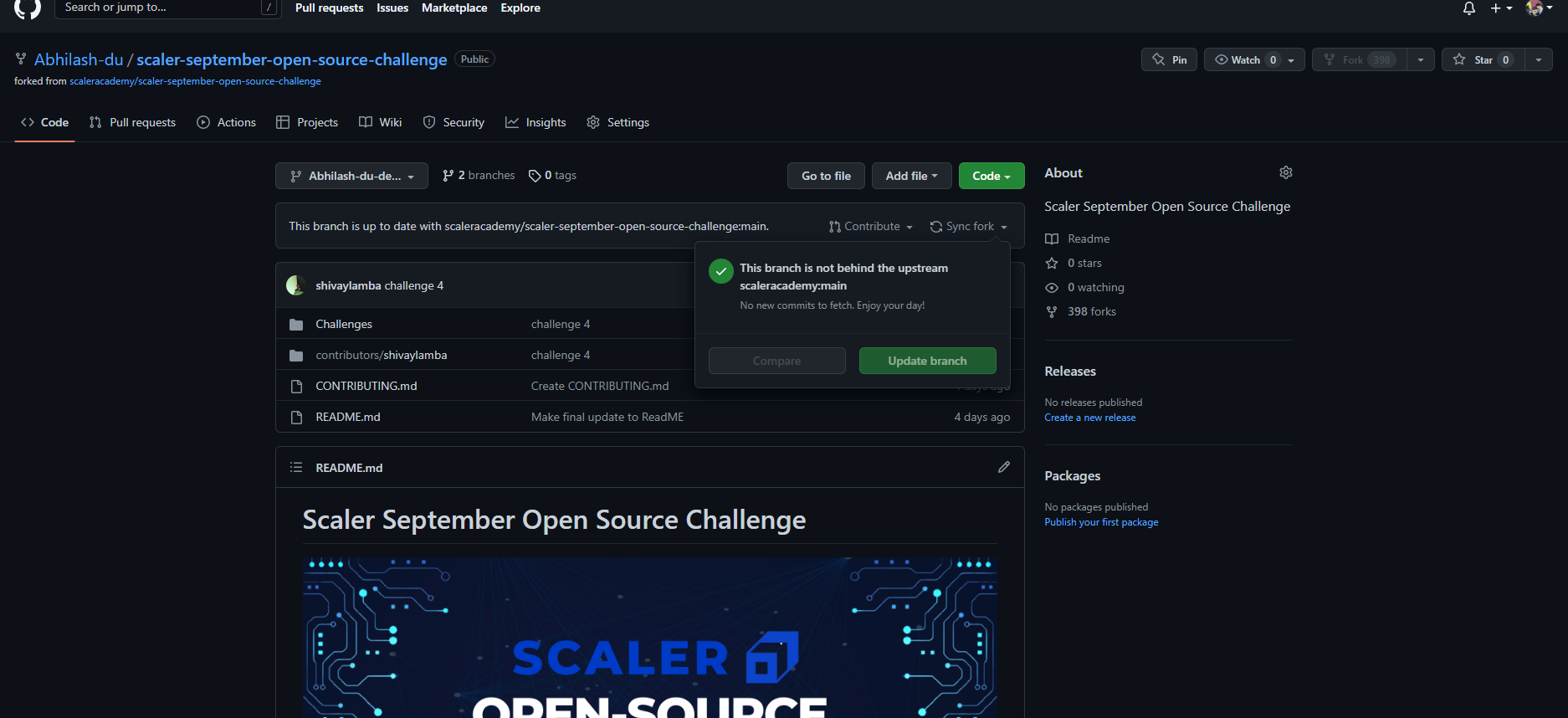View the 2 branches link
Screen dimensions: 1568x718
[x=479, y=176]
